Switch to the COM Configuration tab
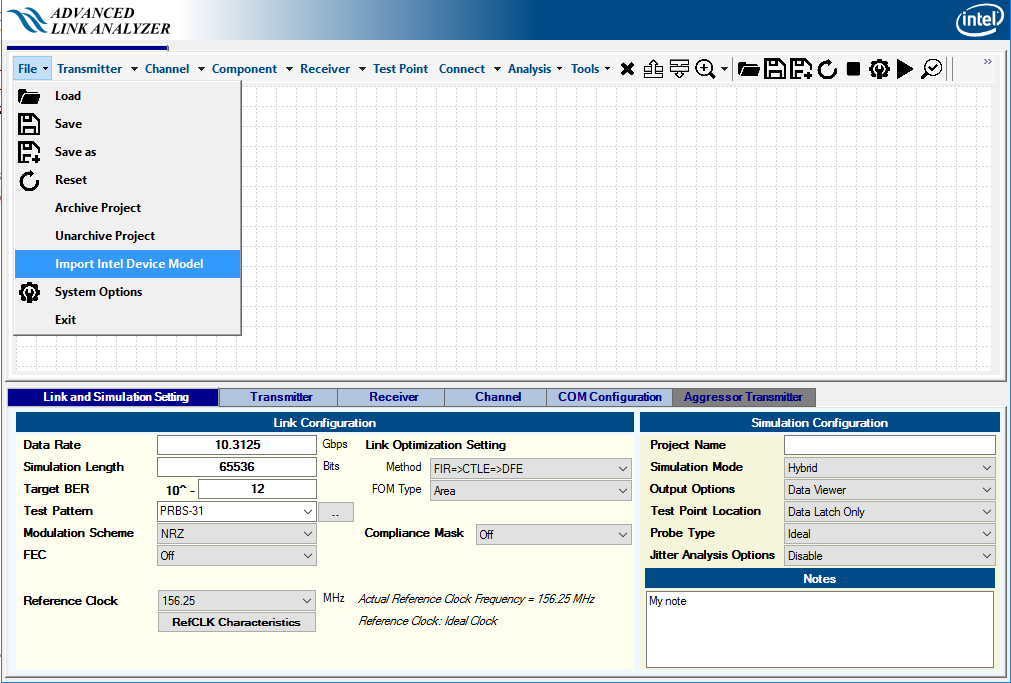The height and width of the screenshot is (683, 1011). click(x=609, y=397)
